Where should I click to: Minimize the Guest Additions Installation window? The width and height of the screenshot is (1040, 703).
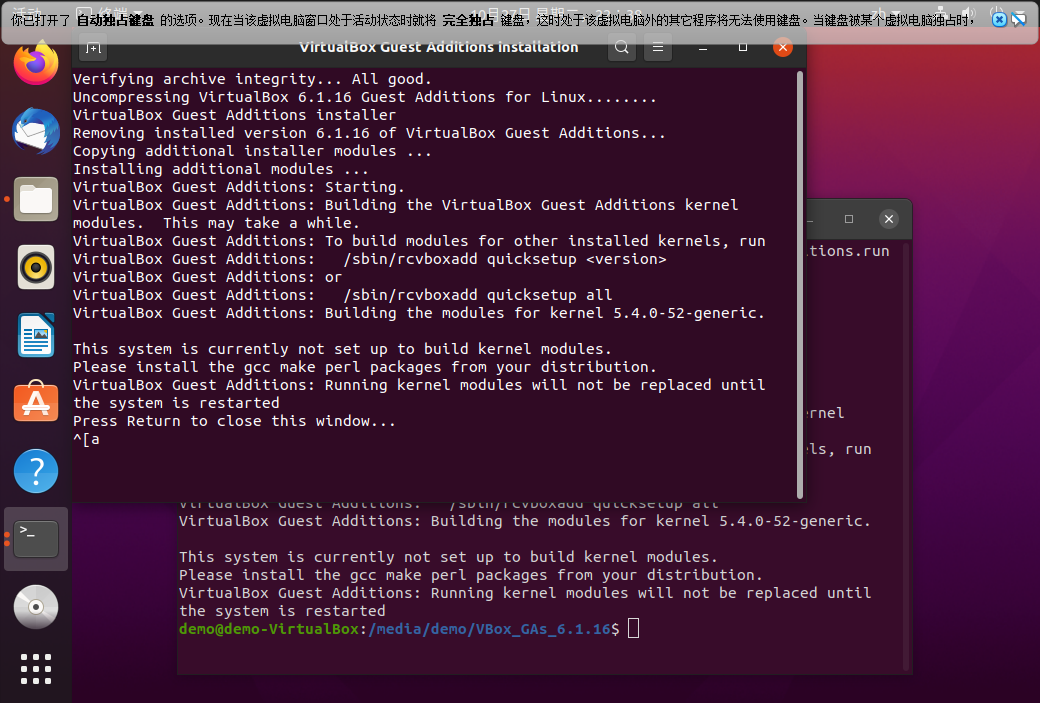[703, 47]
